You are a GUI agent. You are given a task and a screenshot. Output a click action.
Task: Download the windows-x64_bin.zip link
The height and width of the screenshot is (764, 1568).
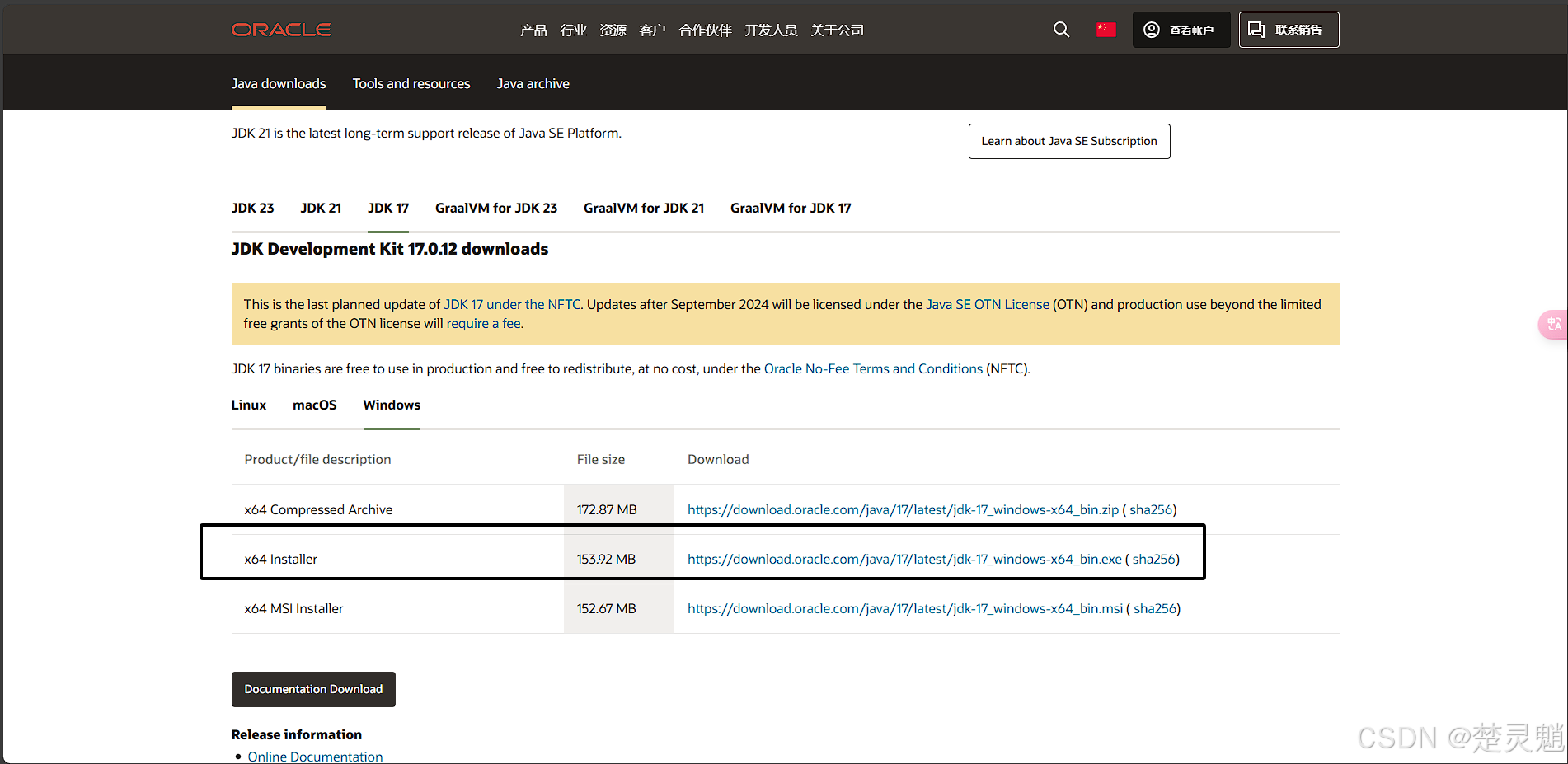coord(903,509)
